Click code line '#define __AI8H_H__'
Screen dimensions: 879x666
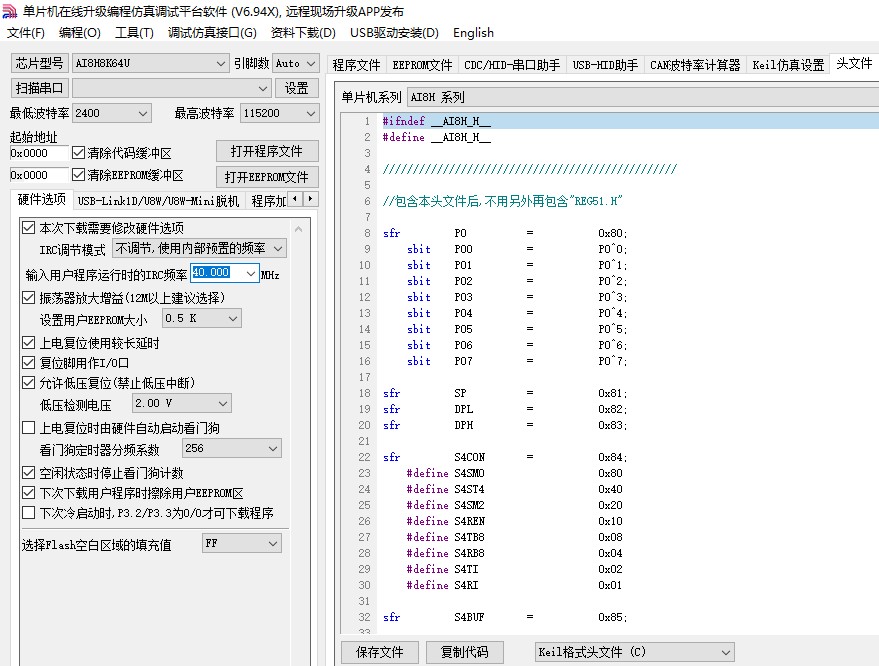tap(437, 137)
